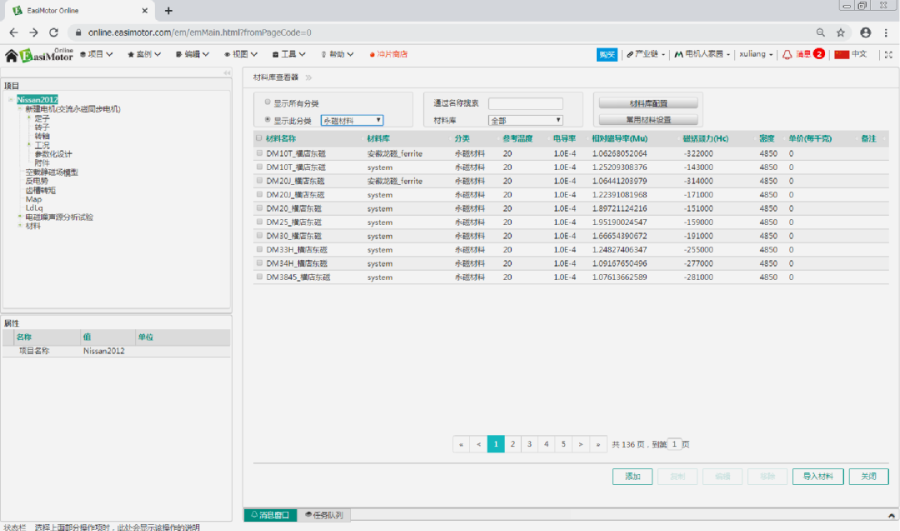900x531 pixels.
Task: Expand the 电磁噪声源分析试验 tree node
Action: [x=20, y=217]
